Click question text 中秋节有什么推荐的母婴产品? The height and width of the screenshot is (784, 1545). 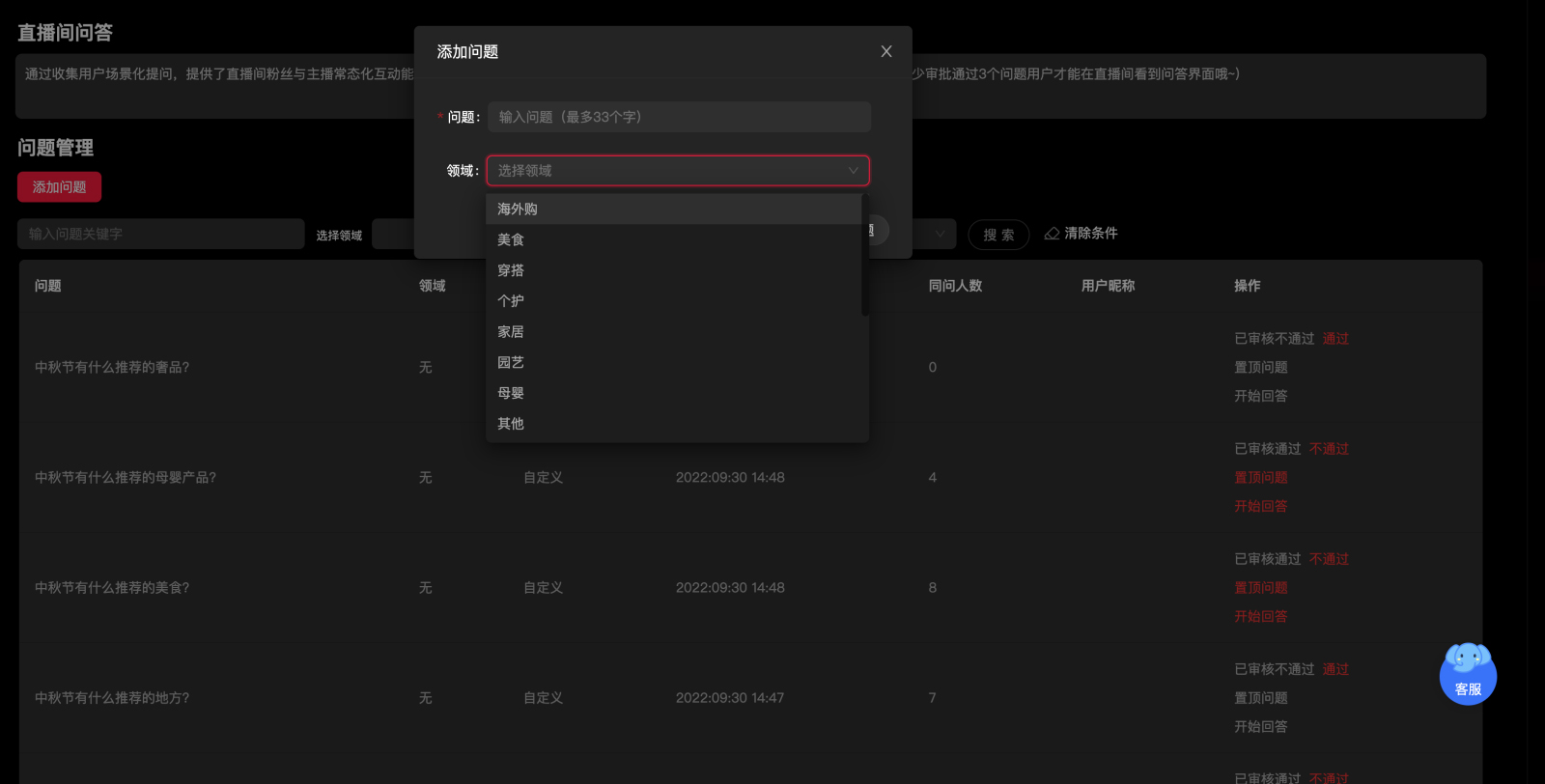pos(126,478)
